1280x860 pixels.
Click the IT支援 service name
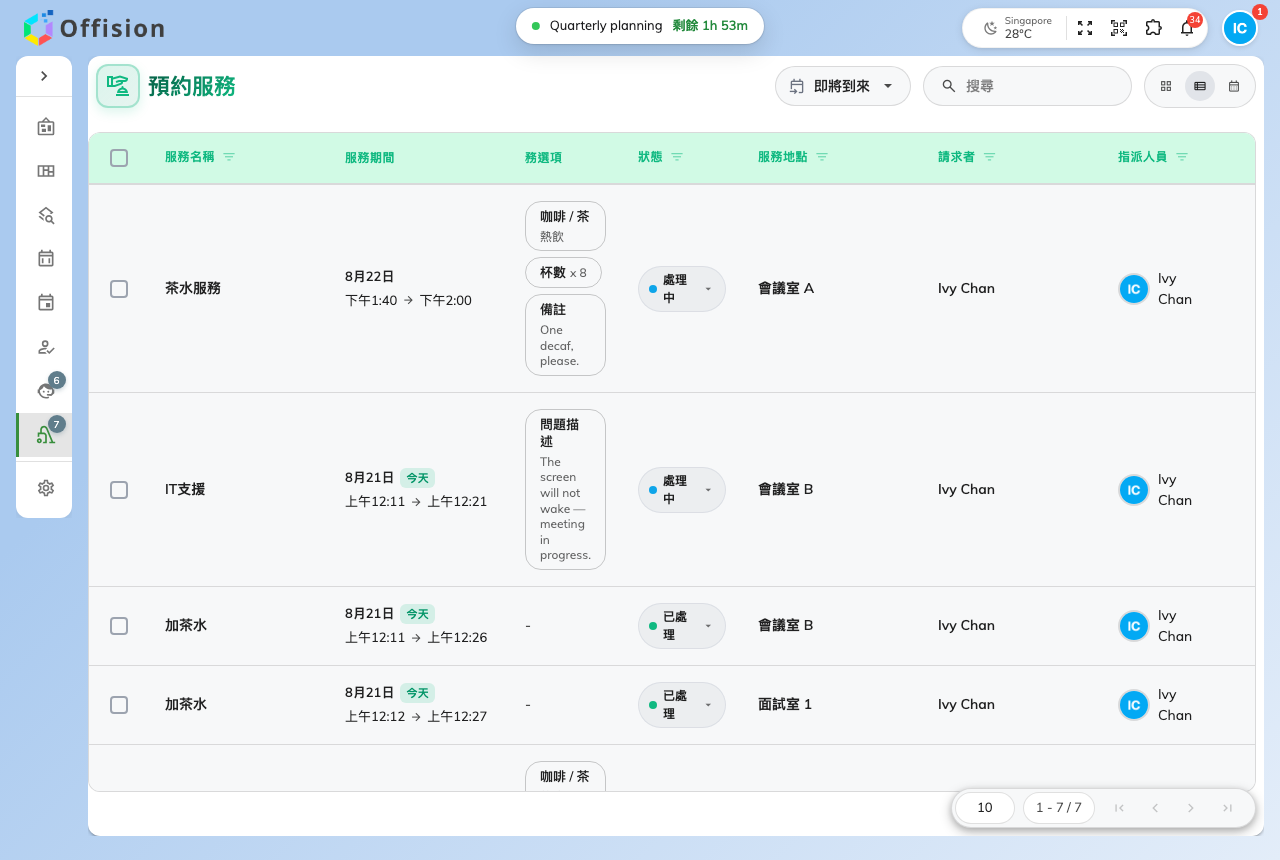[185, 489]
